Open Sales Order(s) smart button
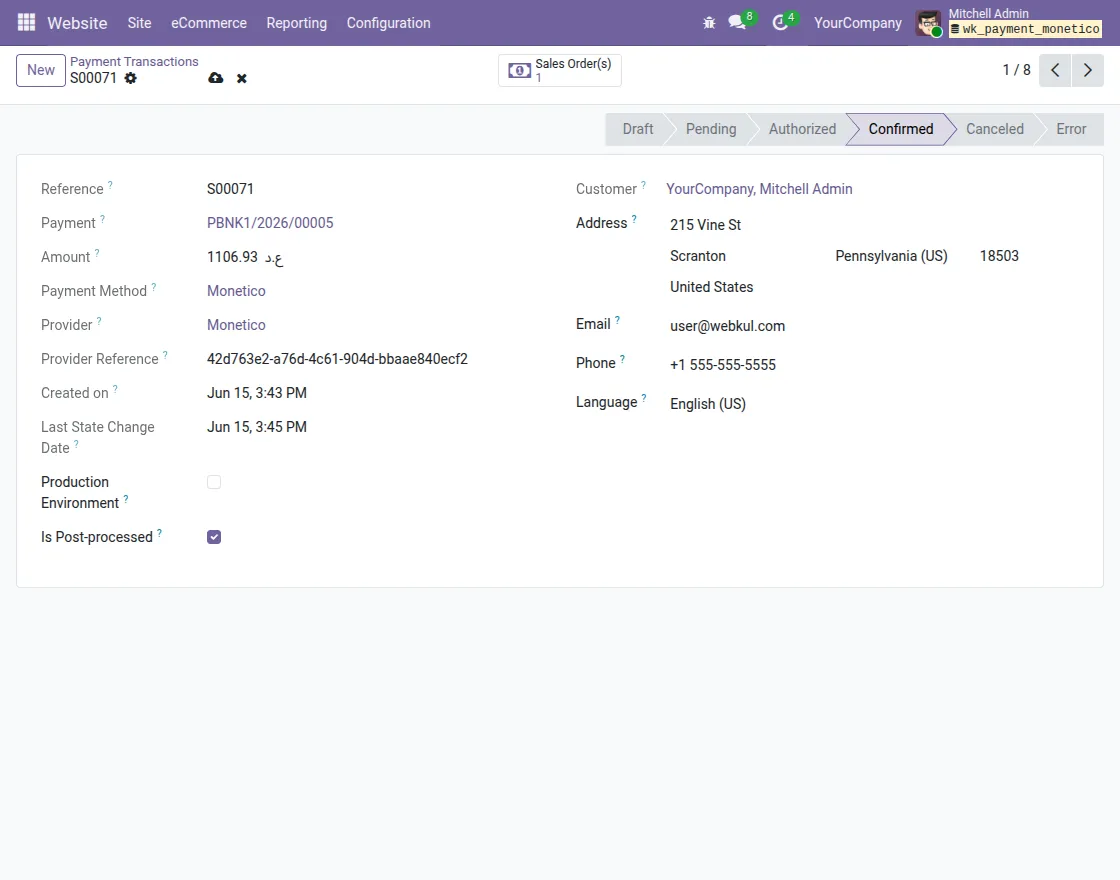 [x=559, y=70]
